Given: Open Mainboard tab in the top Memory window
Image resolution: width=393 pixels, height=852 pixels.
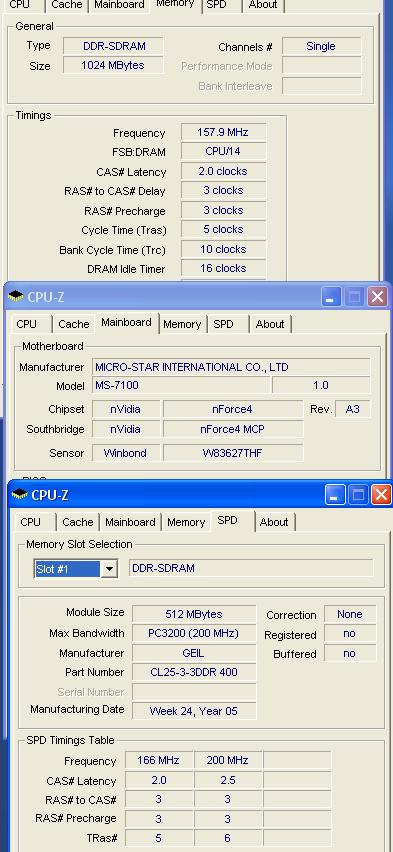Looking at the screenshot, I should 120,5.
